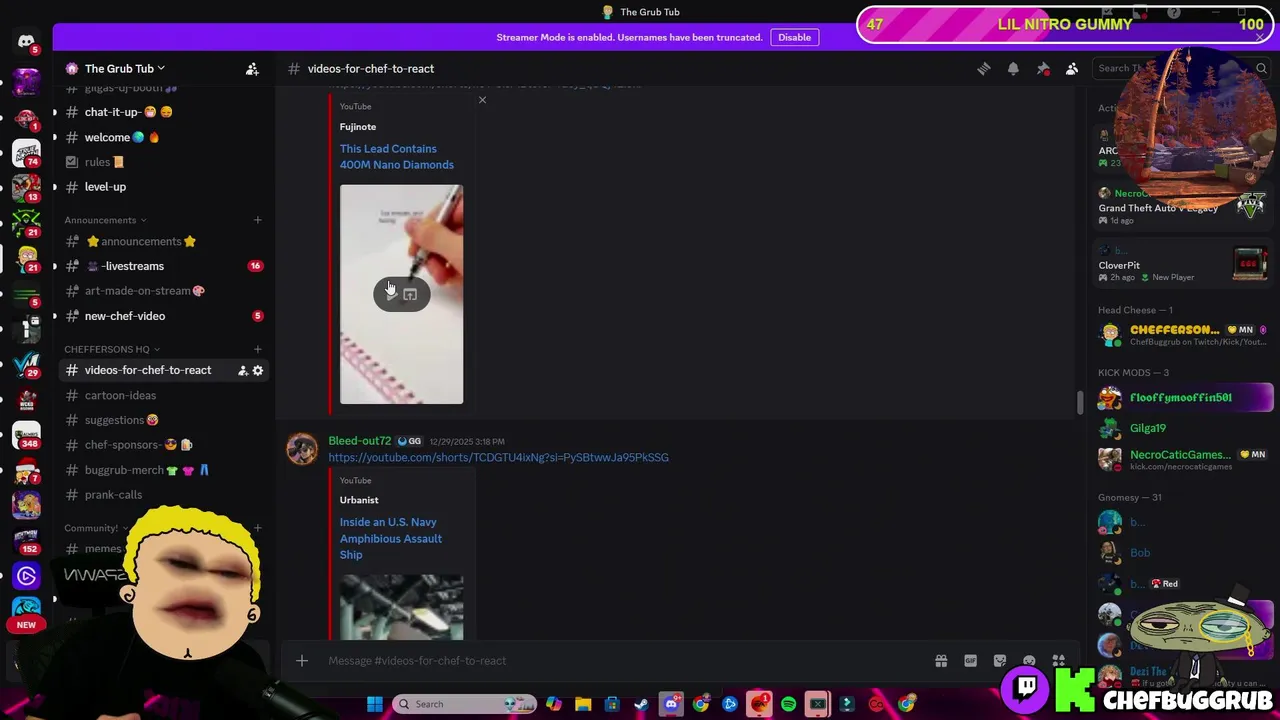This screenshot has height=720, width=1280.
Task: Collapse the CHEFFERSONS HQ category
Action: pos(111,349)
